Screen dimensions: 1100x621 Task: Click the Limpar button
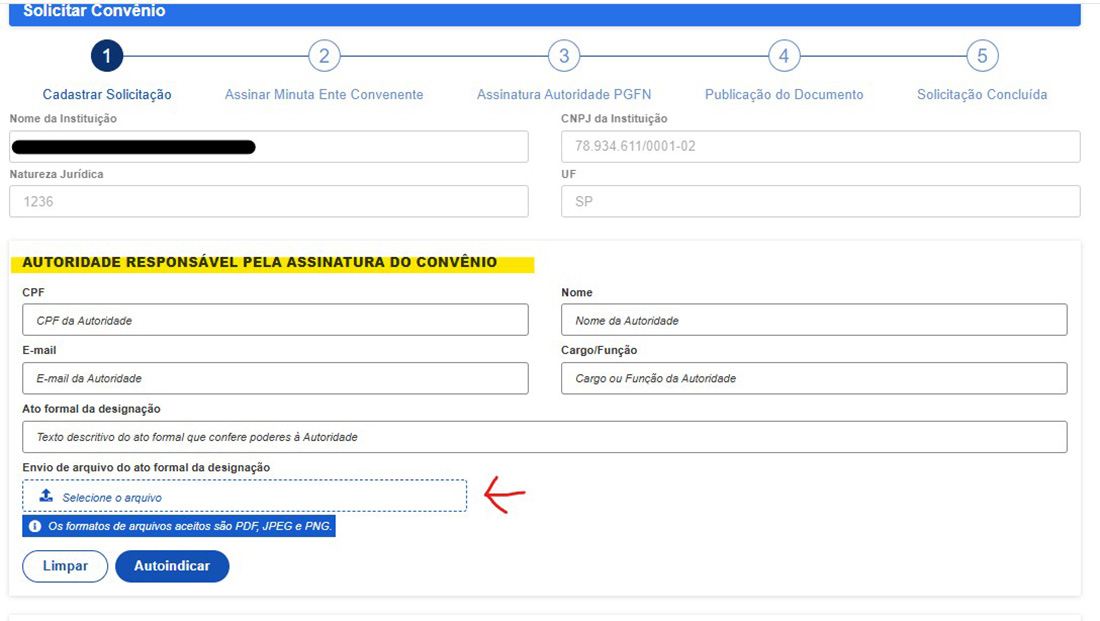(65, 566)
